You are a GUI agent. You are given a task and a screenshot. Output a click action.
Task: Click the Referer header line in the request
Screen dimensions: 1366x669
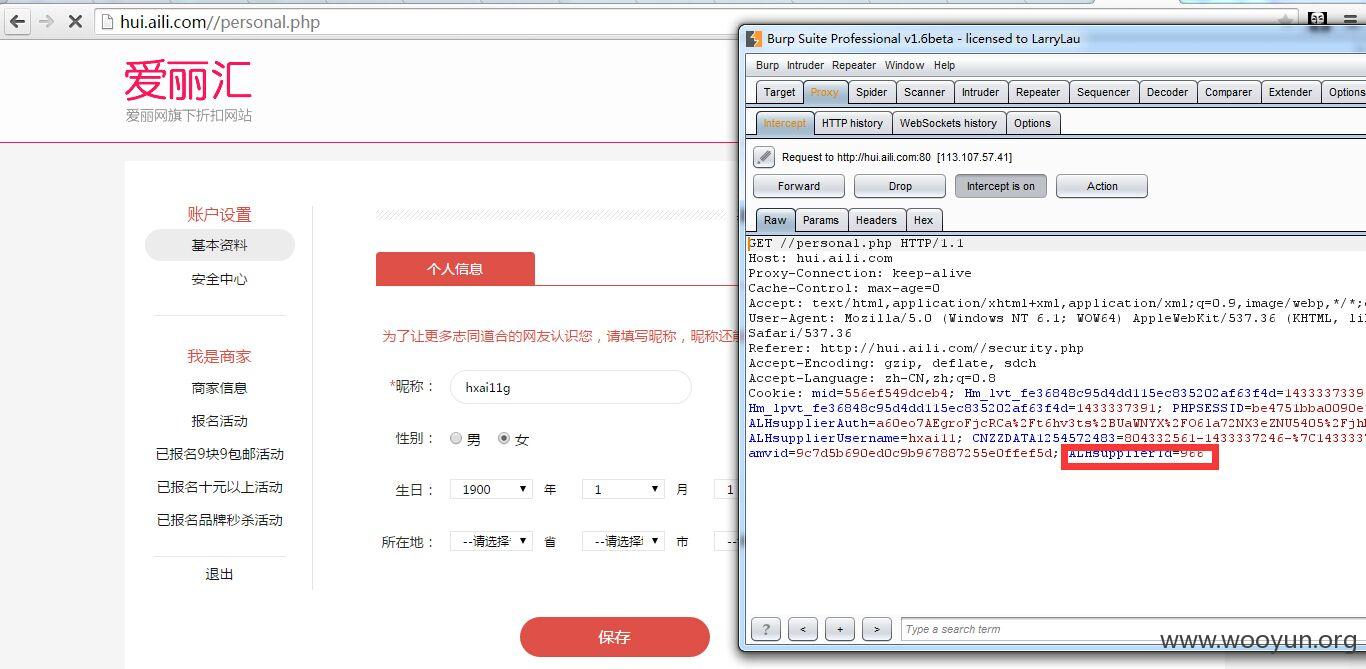click(916, 348)
